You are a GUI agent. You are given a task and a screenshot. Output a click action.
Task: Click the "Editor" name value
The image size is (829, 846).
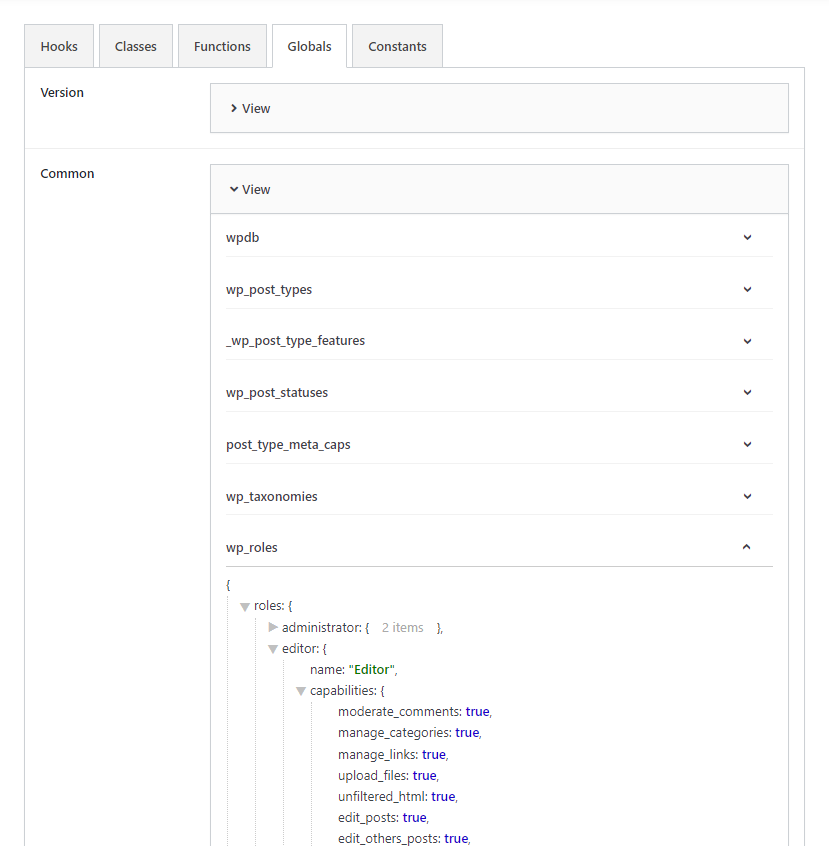(371, 670)
